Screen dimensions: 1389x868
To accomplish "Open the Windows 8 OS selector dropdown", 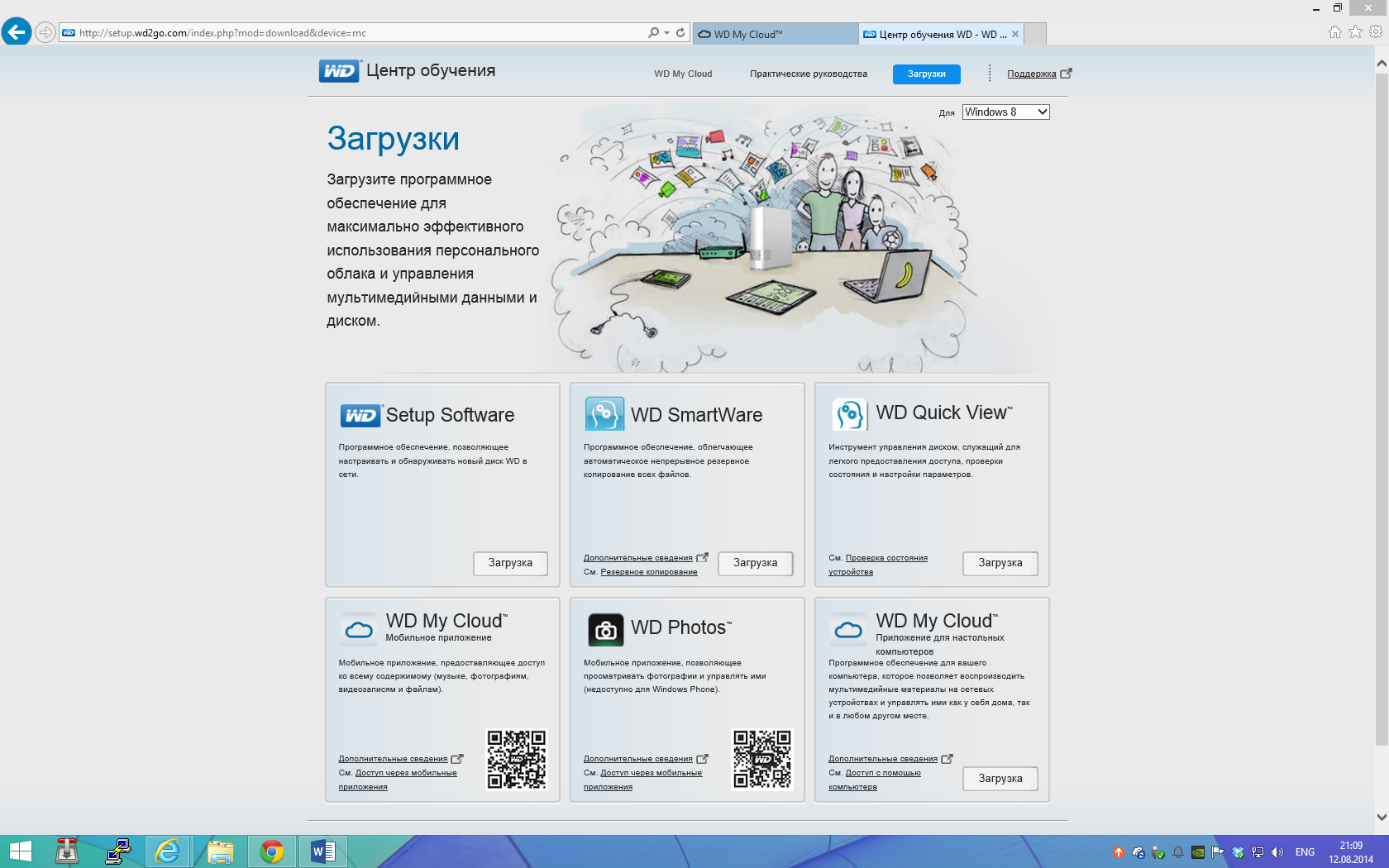I will (1005, 112).
